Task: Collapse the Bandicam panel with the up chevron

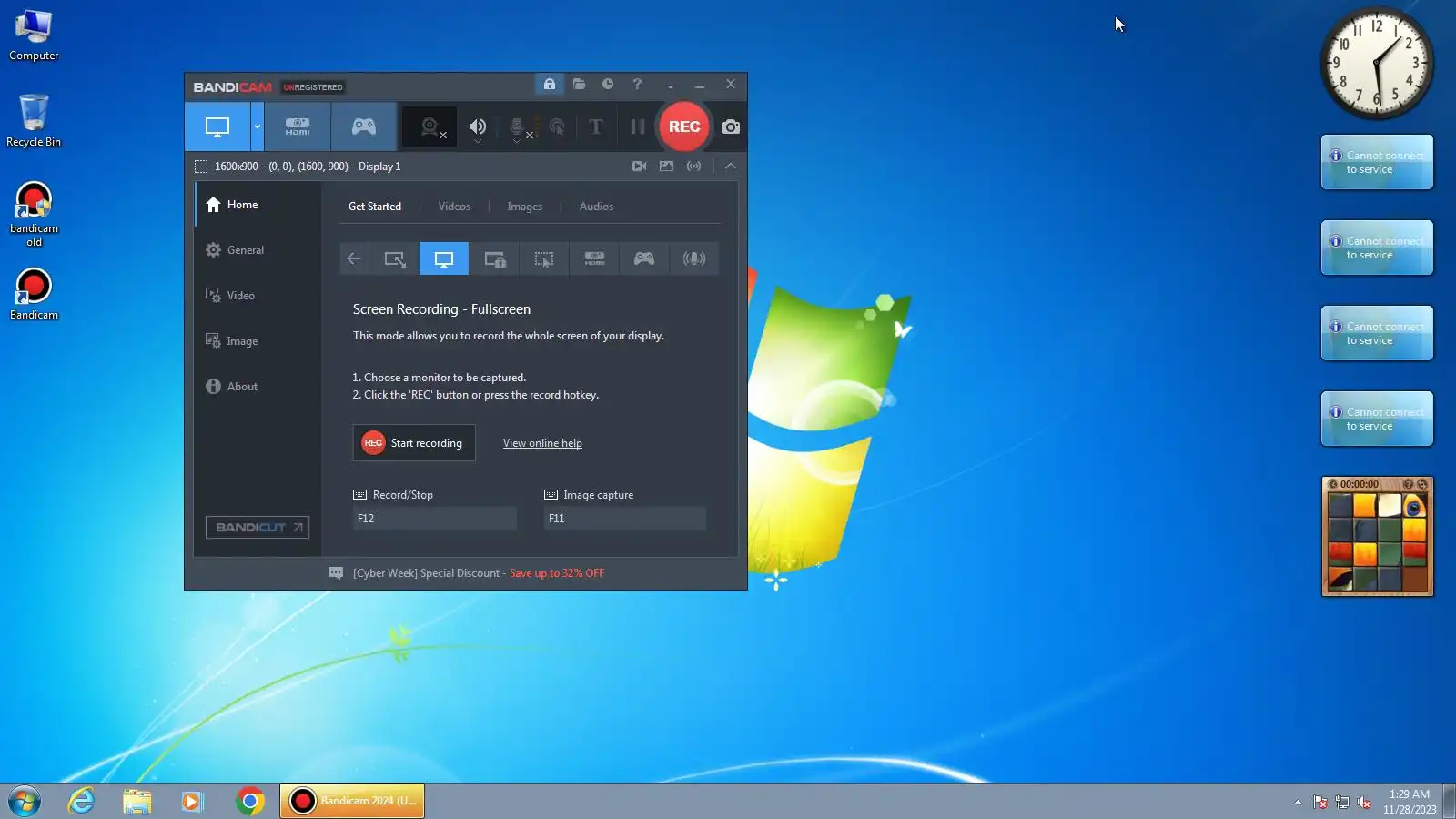Action: 731,167
